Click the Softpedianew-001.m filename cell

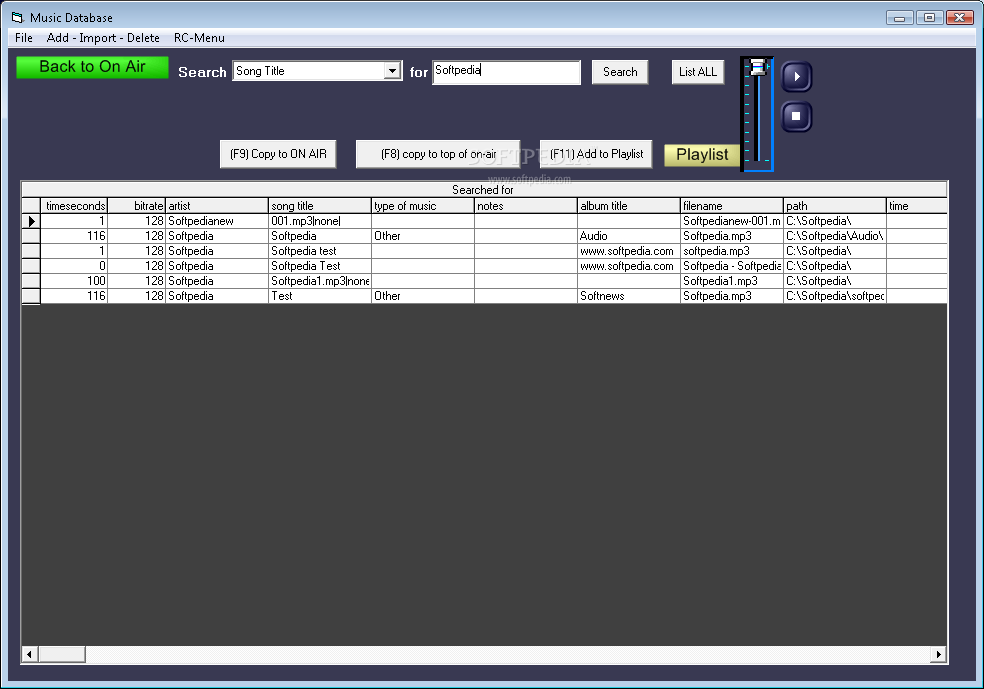(x=732, y=221)
